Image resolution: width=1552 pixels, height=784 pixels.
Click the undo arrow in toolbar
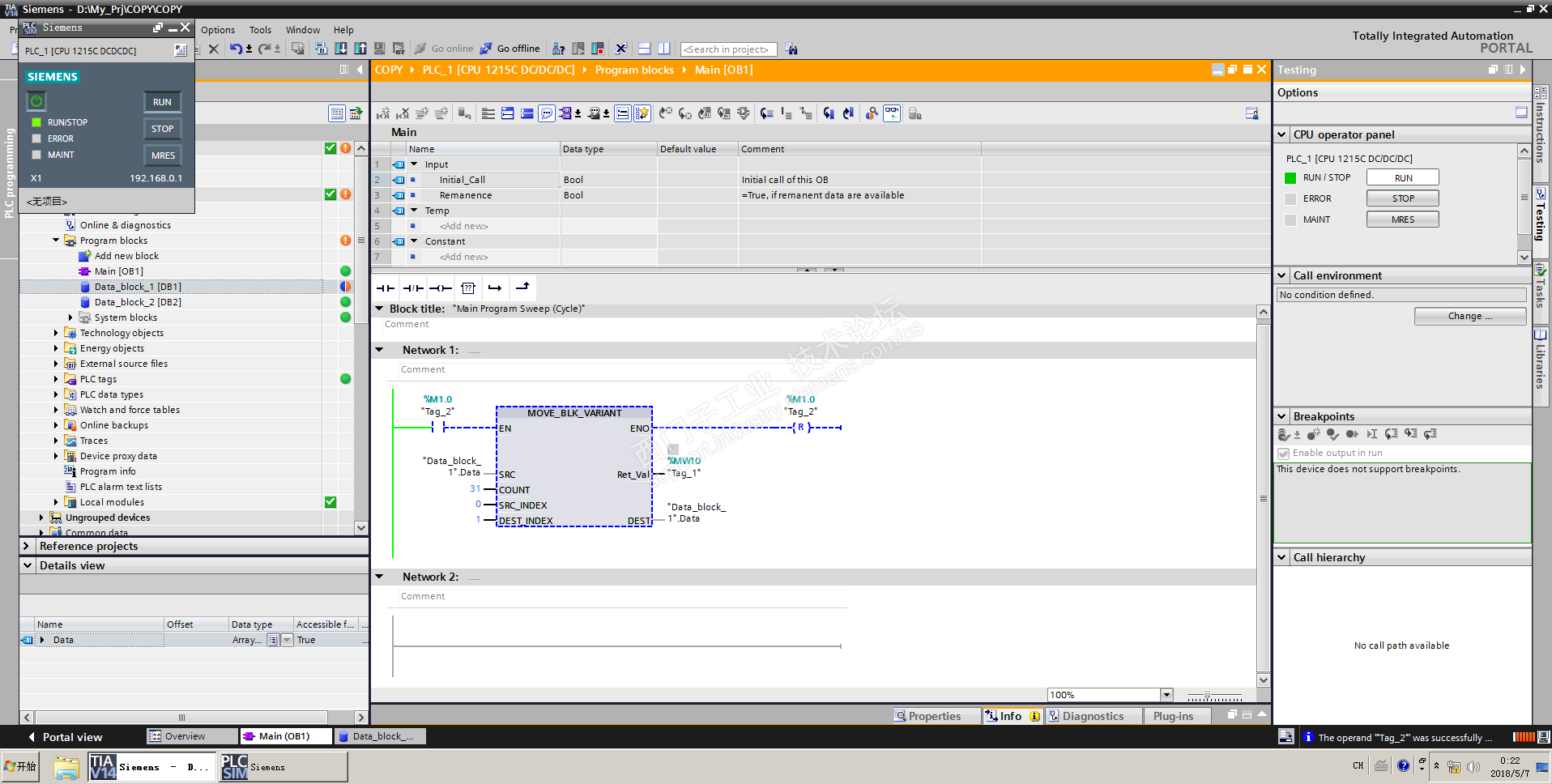click(235, 49)
